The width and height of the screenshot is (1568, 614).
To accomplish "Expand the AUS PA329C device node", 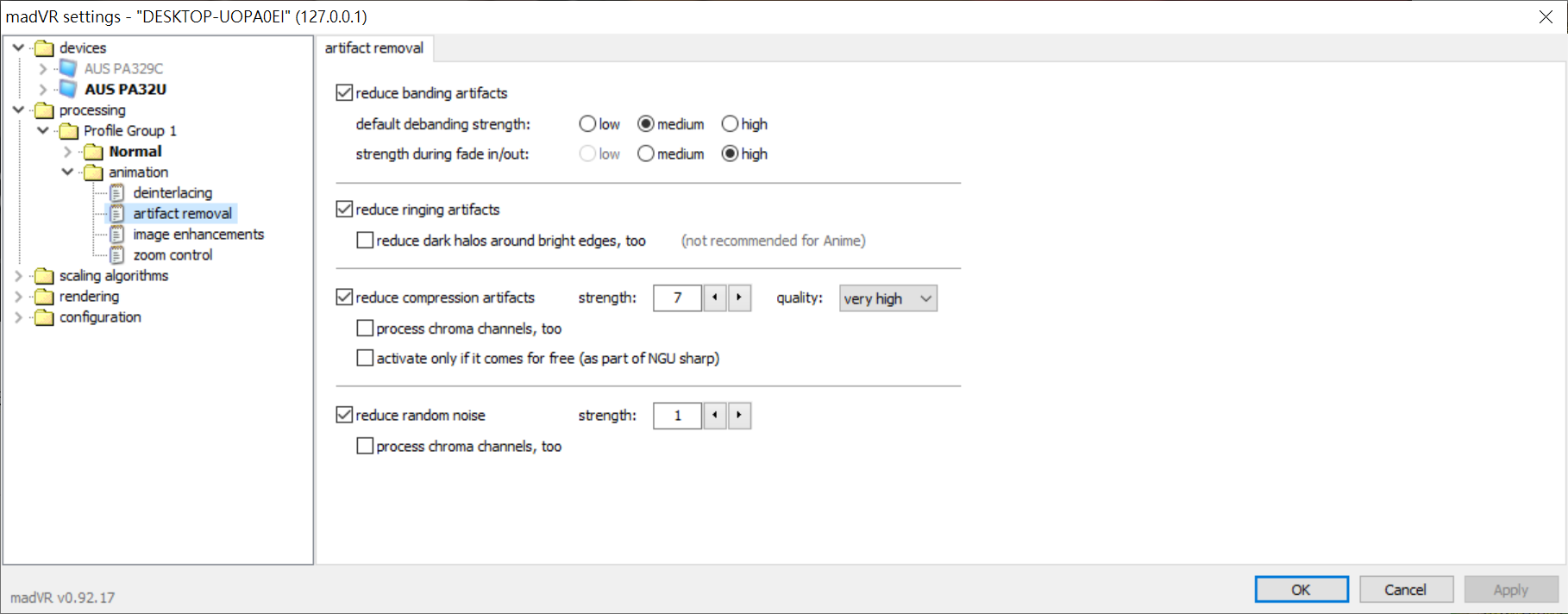I will pyautogui.click(x=42, y=68).
